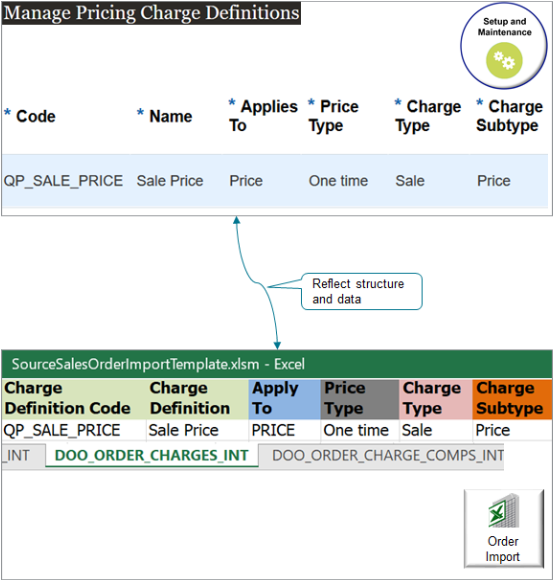Click the Manage Pricing Charge Definitions title
Image resolution: width=554 pixels, height=581 pixels.
[x=151, y=13]
